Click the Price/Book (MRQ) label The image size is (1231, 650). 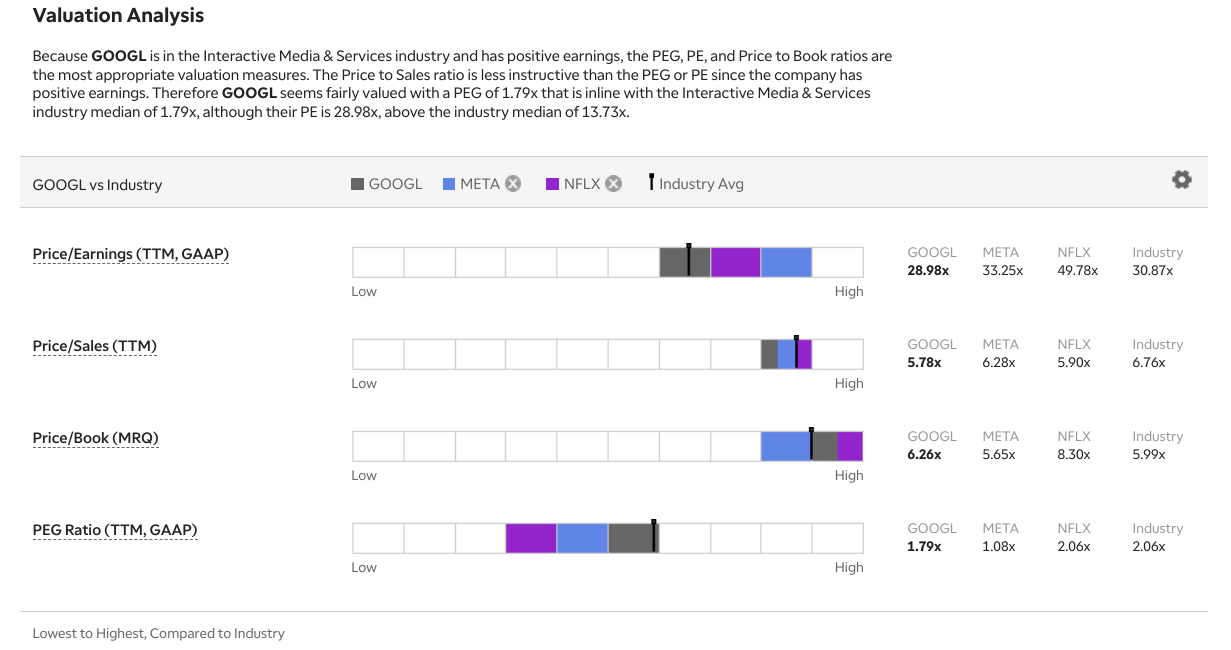(96, 438)
